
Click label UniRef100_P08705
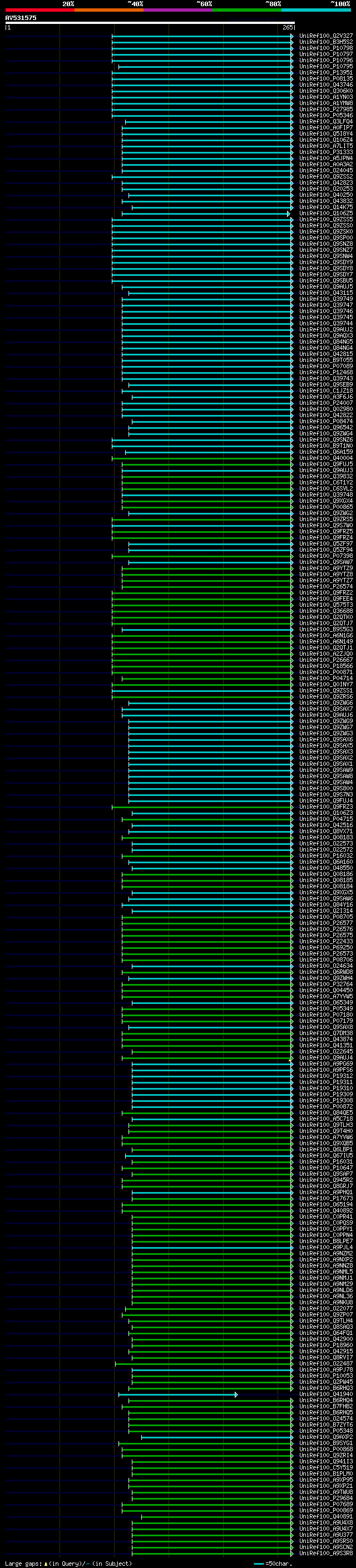pyautogui.click(x=325, y=917)
